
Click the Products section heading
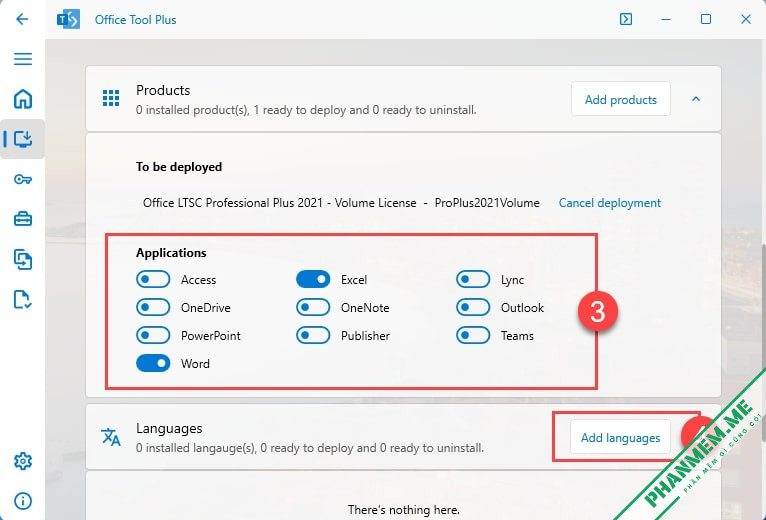(163, 90)
